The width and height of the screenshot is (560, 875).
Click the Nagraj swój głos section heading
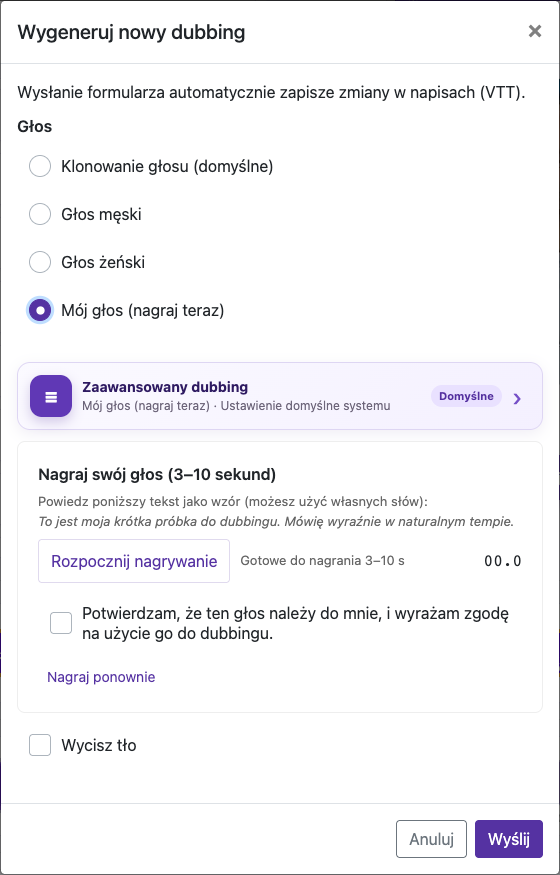pos(157,475)
